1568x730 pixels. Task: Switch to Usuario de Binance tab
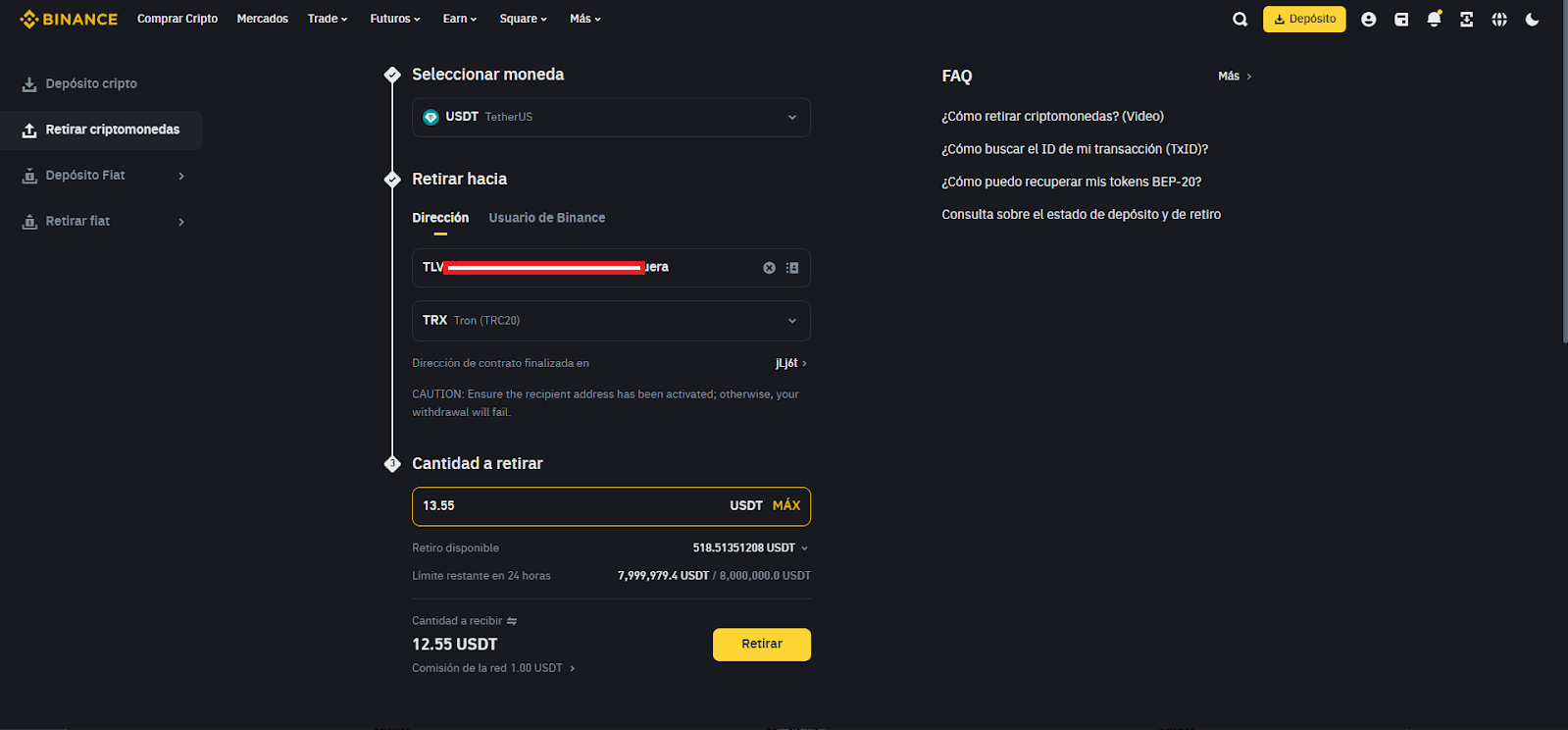tap(547, 218)
